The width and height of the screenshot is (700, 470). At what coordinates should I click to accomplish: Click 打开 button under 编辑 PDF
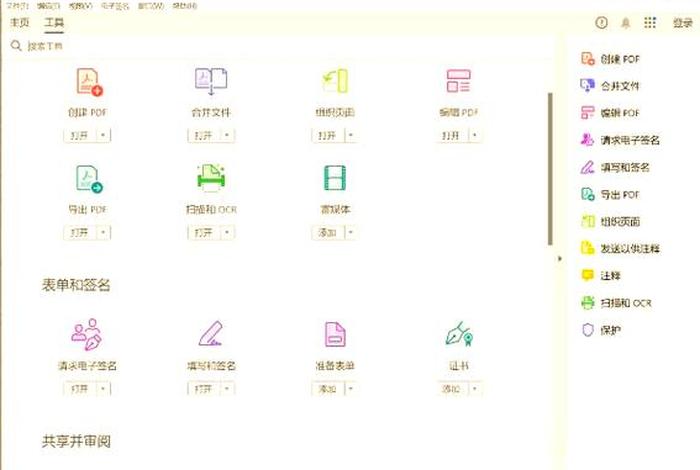[451, 135]
